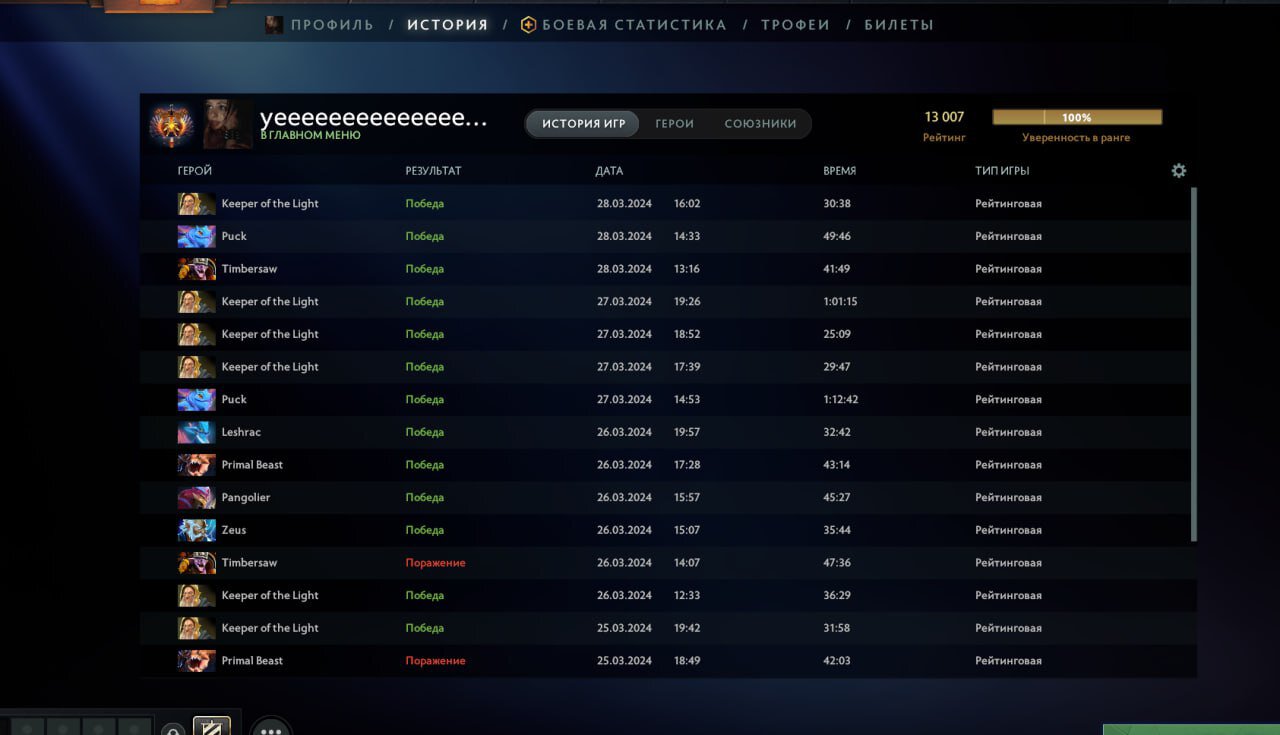Click the 1:01:15 match duration
Screen dimensions: 1280x735
point(840,302)
